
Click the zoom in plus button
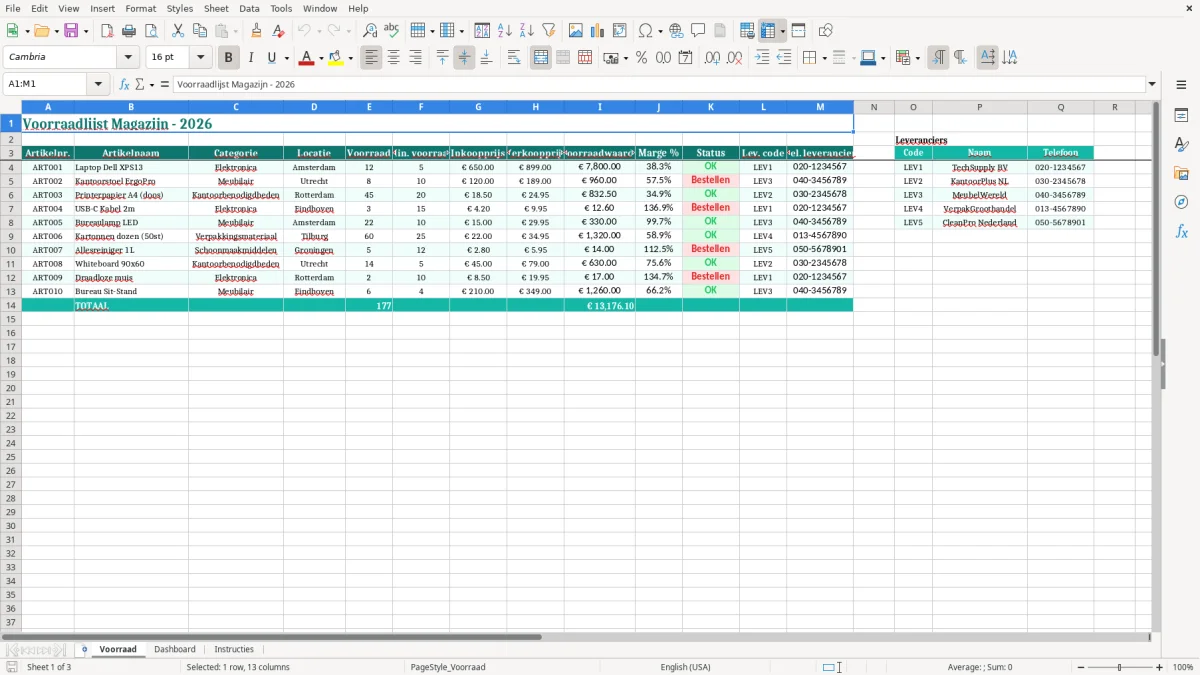pos(1159,667)
